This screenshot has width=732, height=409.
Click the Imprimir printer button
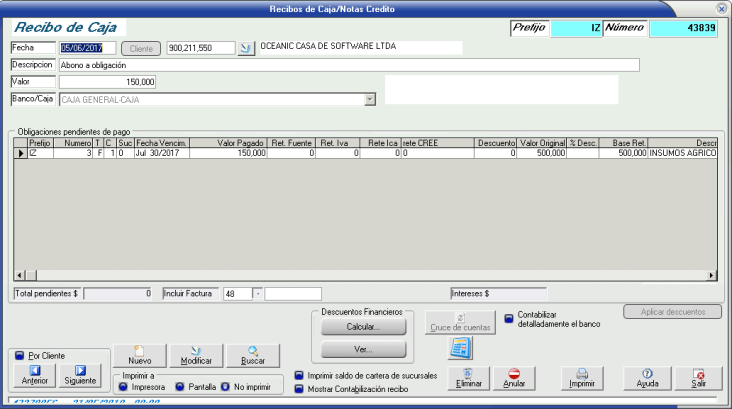(581, 377)
